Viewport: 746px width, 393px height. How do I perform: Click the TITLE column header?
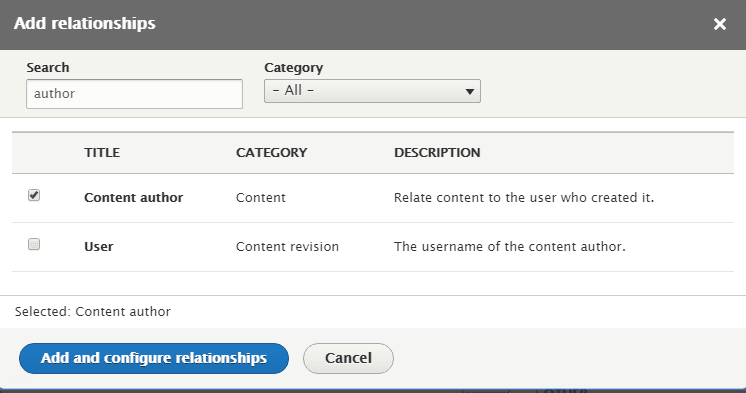[x=102, y=153]
